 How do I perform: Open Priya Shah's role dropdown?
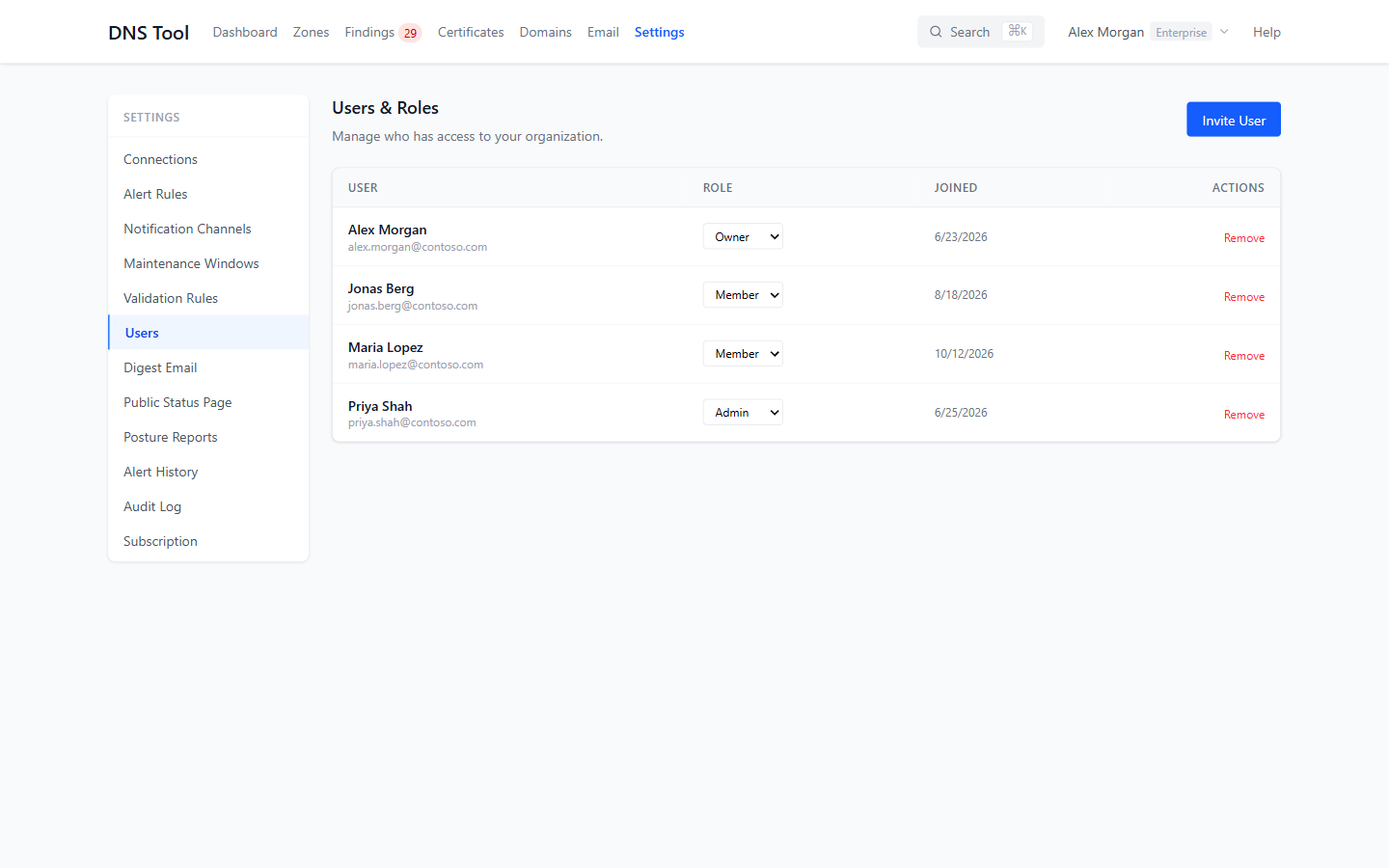coord(743,413)
